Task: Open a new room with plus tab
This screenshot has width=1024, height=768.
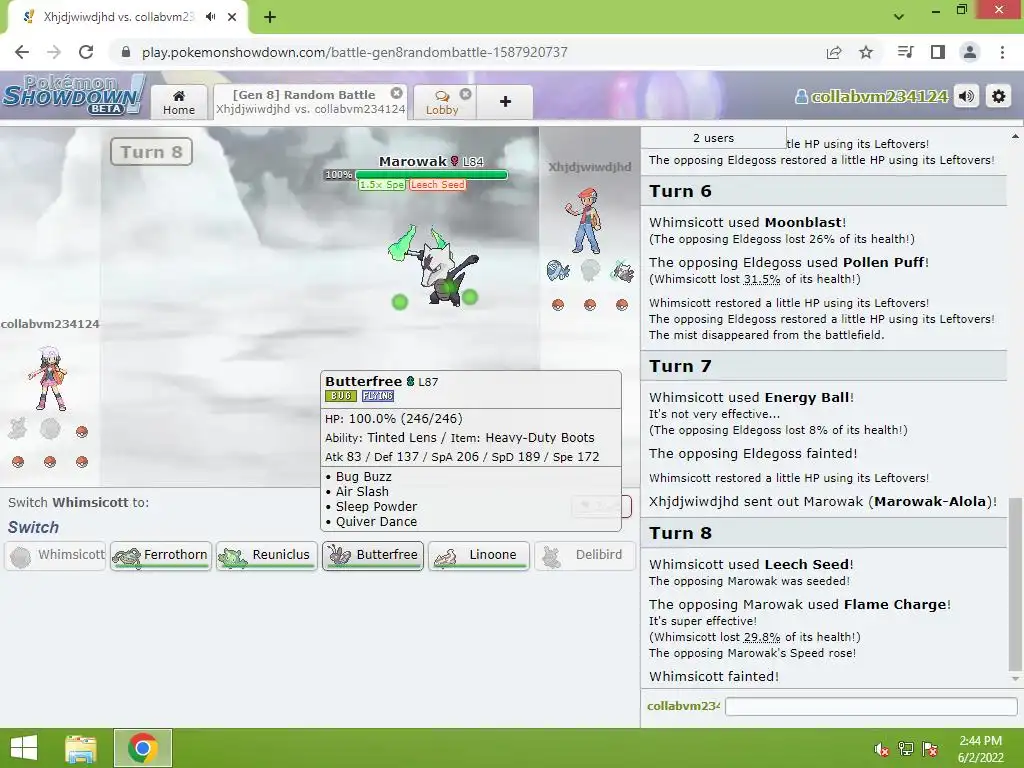Action: (x=505, y=102)
